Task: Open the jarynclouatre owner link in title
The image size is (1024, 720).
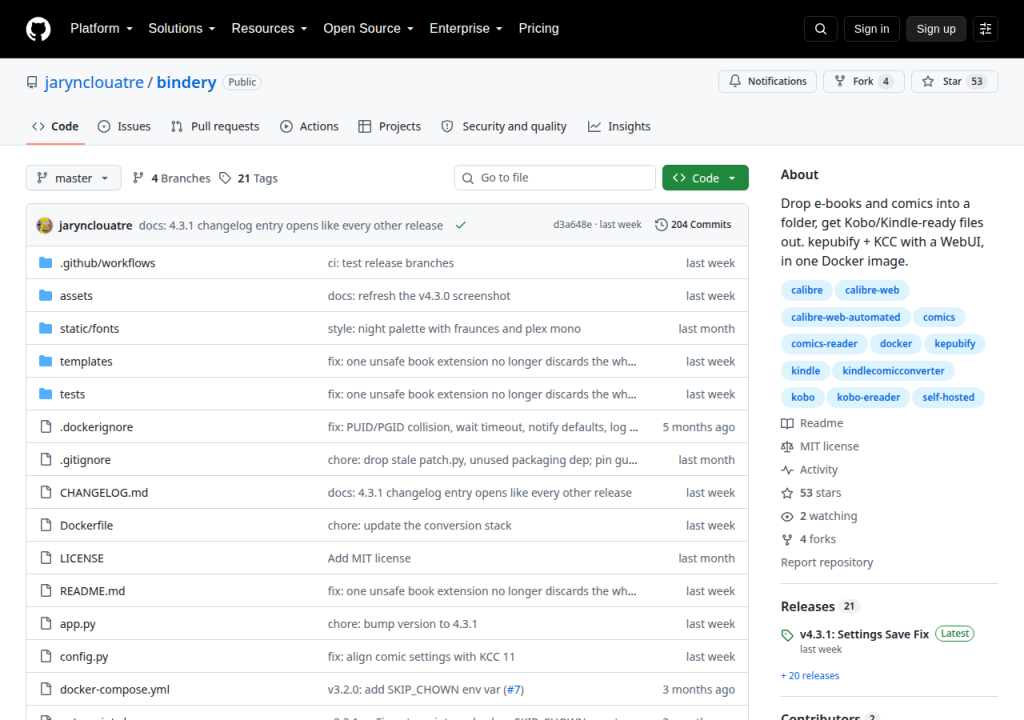Action: point(94,82)
